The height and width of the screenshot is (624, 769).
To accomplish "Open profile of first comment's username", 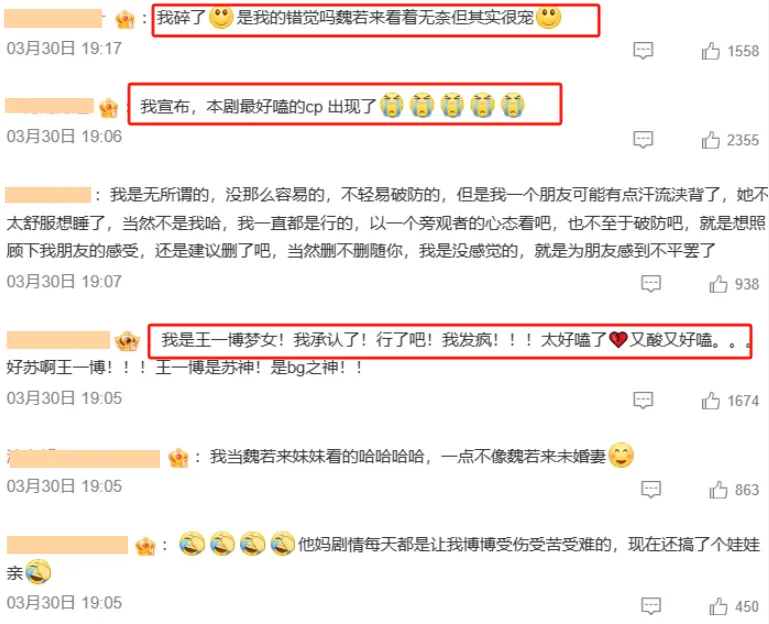I will [x=53, y=18].
